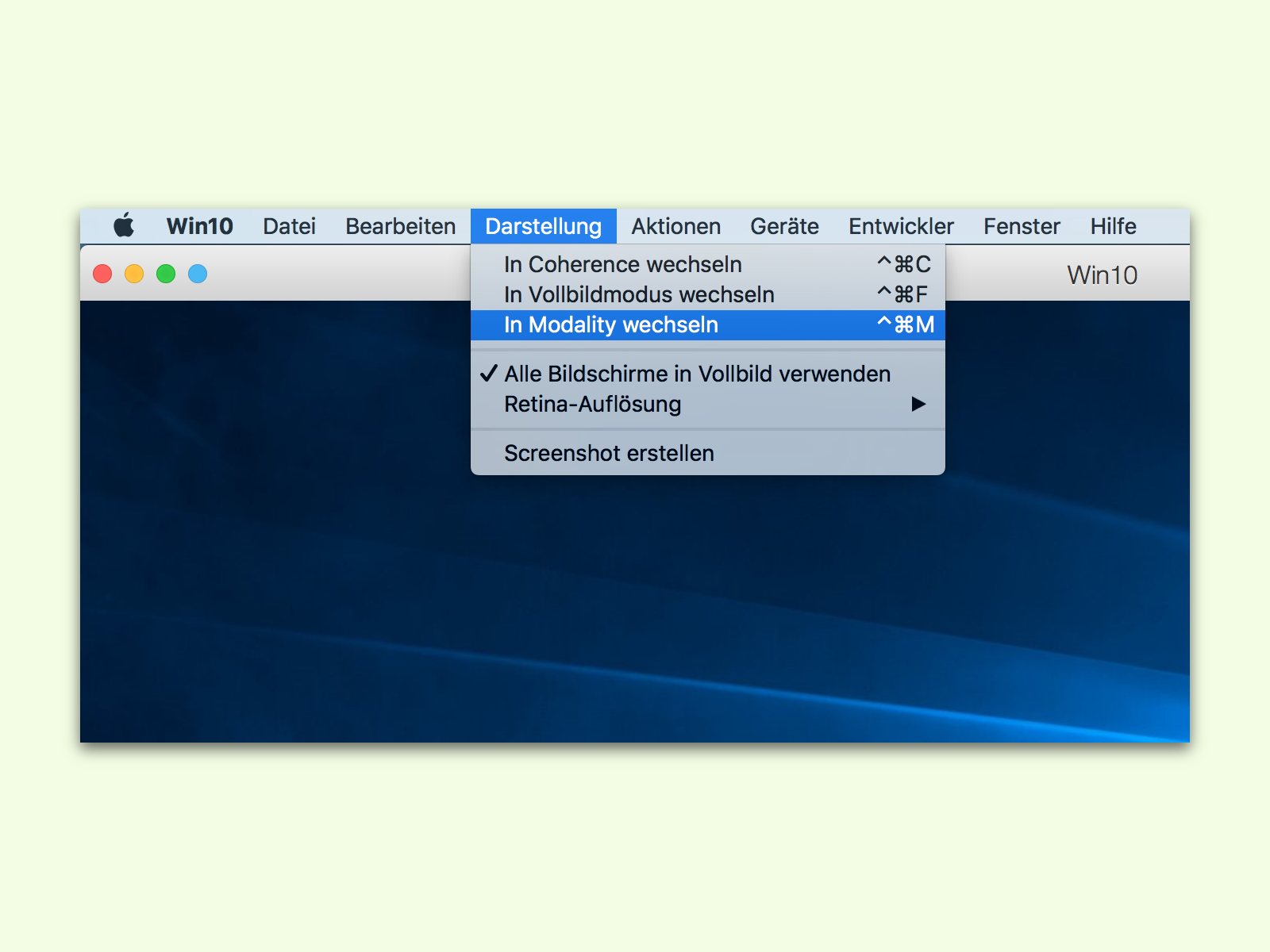Toggle Alle Bildschirme in Vollbild verwenden

click(708, 374)
